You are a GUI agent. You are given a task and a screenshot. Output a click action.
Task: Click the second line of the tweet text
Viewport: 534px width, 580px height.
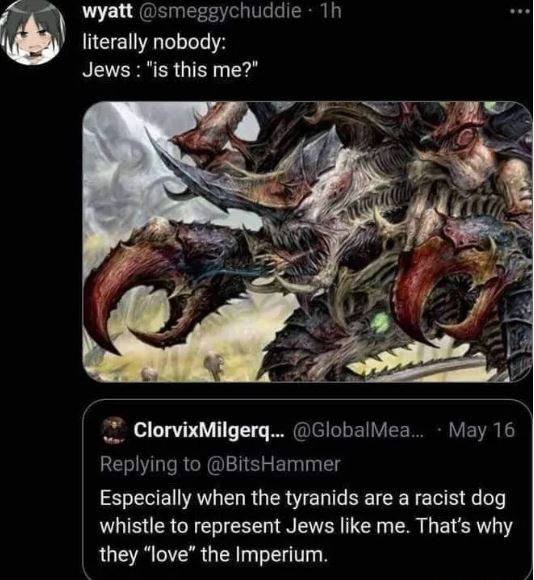pyautogui.click(x=170, y=69)
